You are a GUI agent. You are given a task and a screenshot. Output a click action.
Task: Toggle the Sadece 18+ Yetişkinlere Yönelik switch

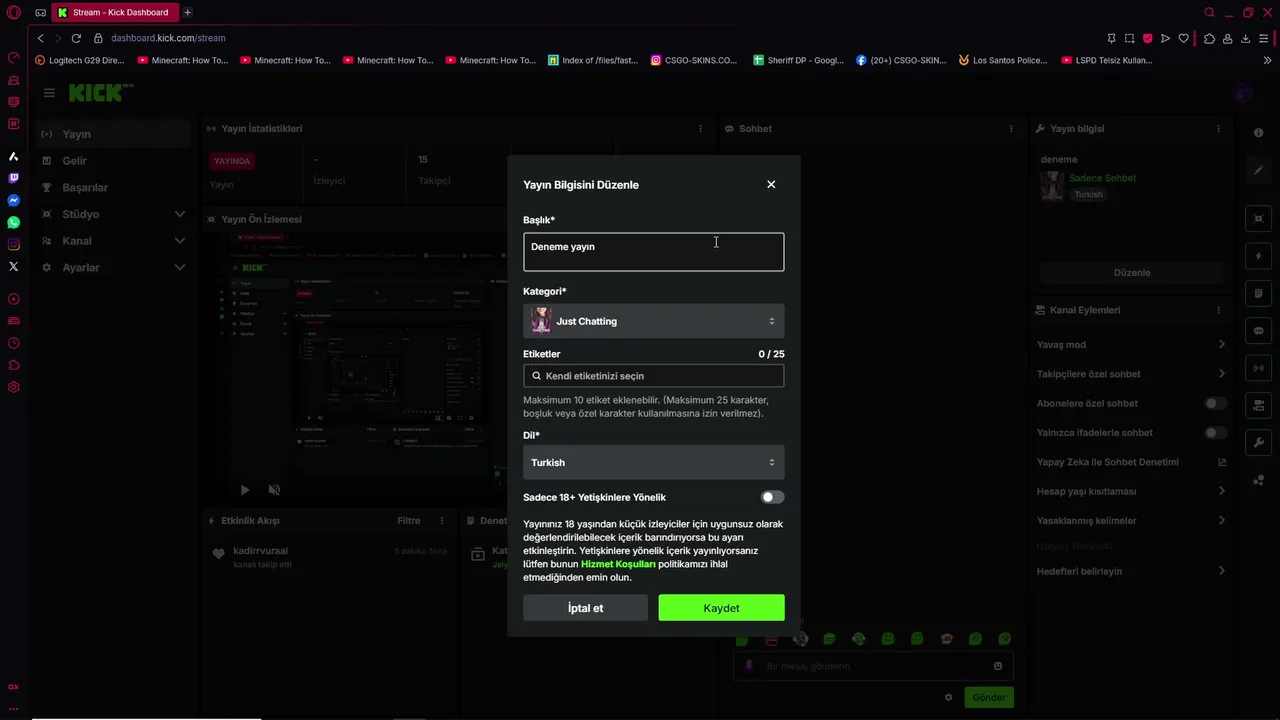pos(772,497)
